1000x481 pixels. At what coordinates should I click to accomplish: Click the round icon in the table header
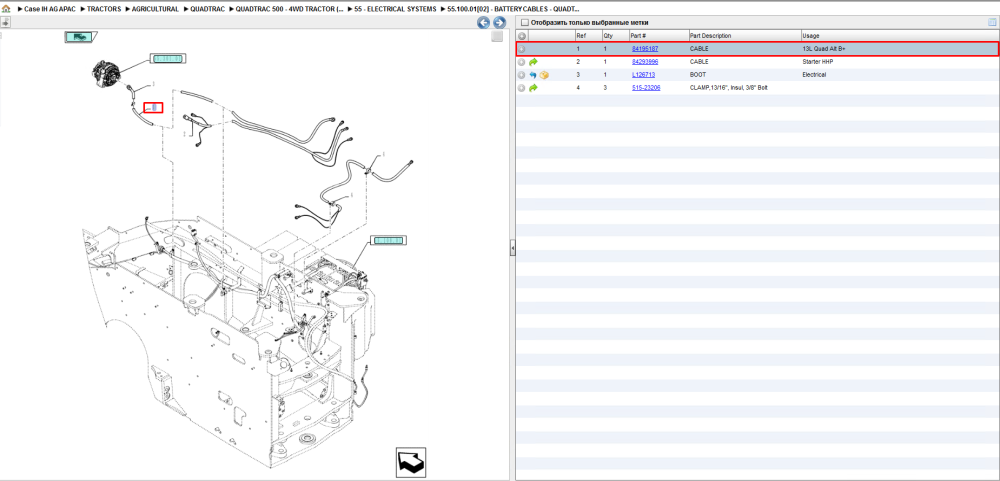pos(522,36)
